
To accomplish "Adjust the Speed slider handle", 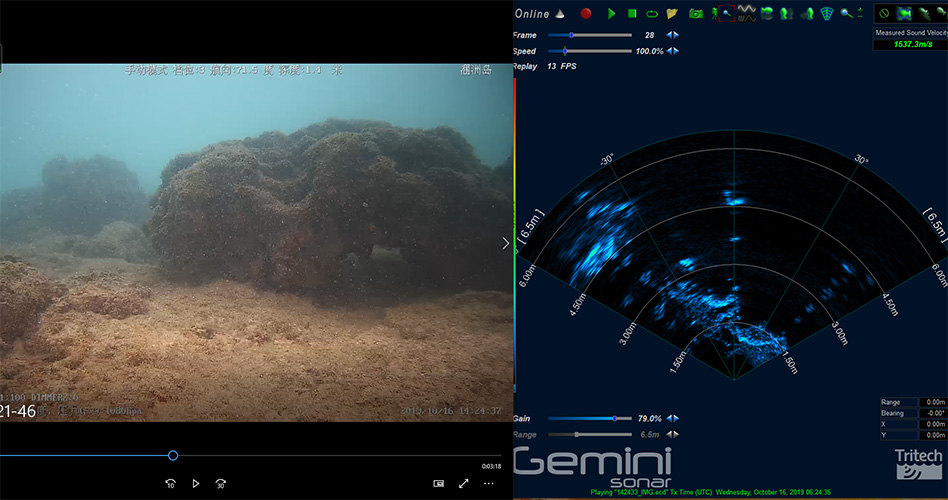I will tap(565, 51).
